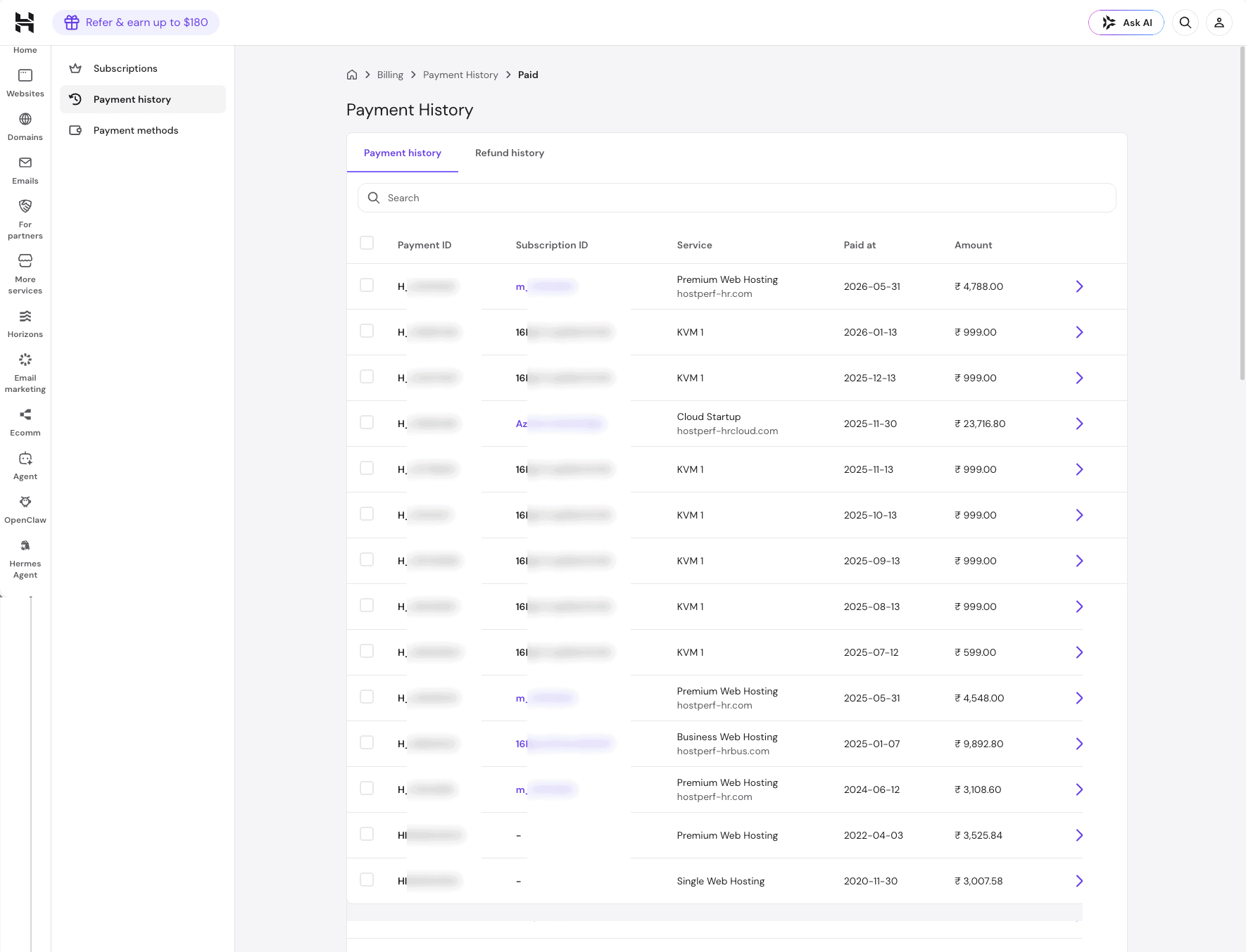Open the Cloud Startup subscription ID link
1246x952 pixels.
tap(560, 424)
